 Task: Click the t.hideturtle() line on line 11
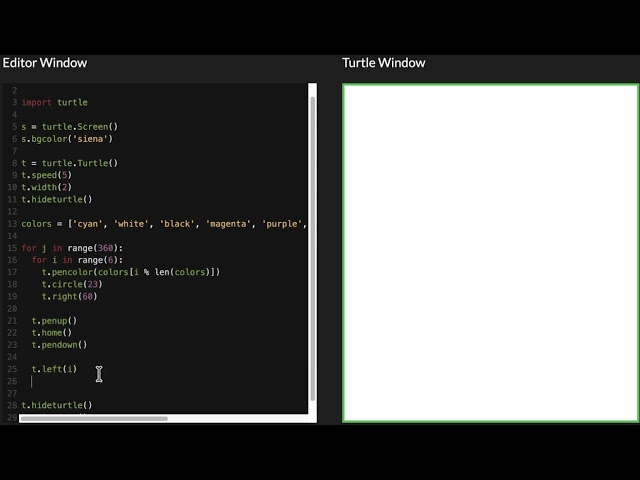(x=57, y=199)
